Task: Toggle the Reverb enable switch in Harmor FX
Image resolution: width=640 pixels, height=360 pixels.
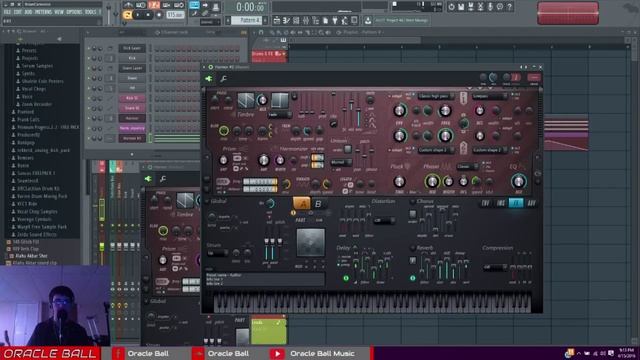Action: (413, 248)
